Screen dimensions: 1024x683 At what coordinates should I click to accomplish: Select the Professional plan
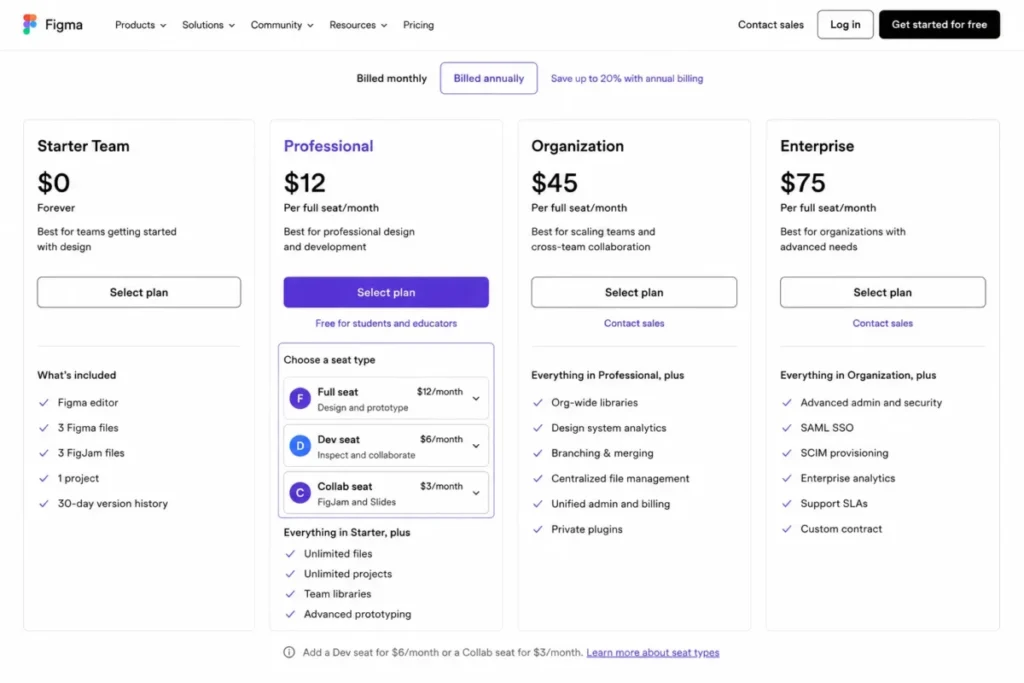386,293
